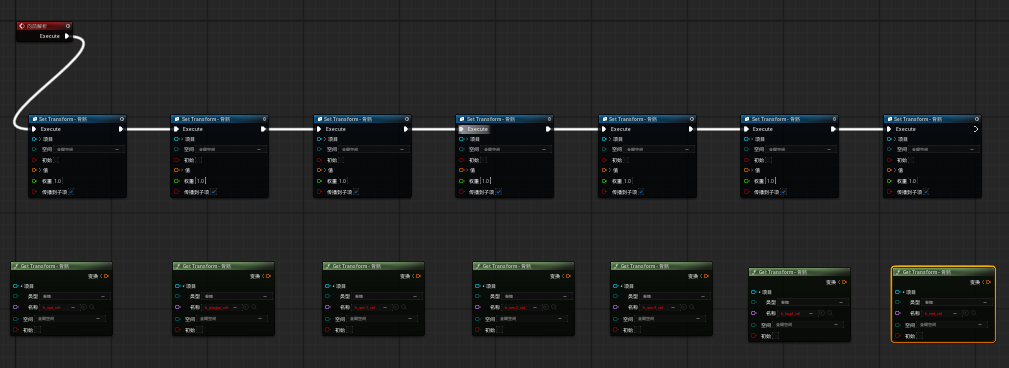Select the Get Transform node header for b_head_ctrl

click(x=799, y=271)
